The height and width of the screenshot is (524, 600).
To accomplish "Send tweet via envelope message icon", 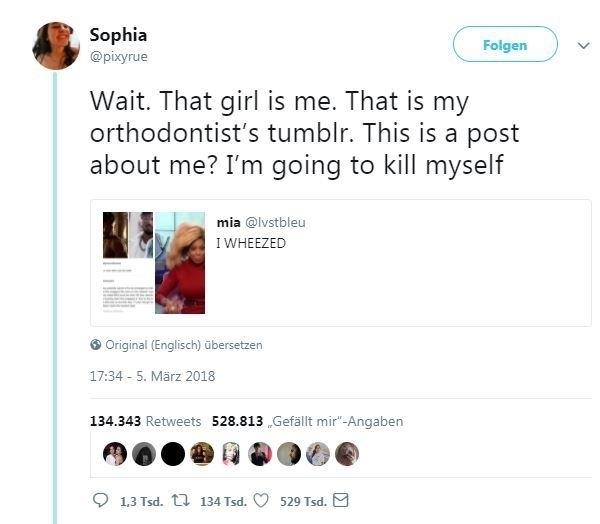I will [341, 500].
